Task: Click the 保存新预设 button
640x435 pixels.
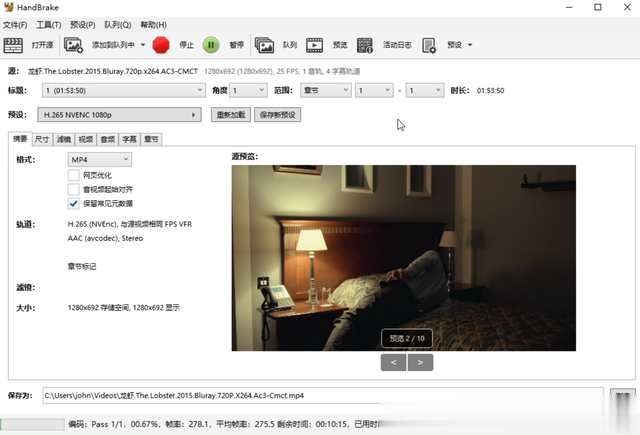Action: pos(278,115)
